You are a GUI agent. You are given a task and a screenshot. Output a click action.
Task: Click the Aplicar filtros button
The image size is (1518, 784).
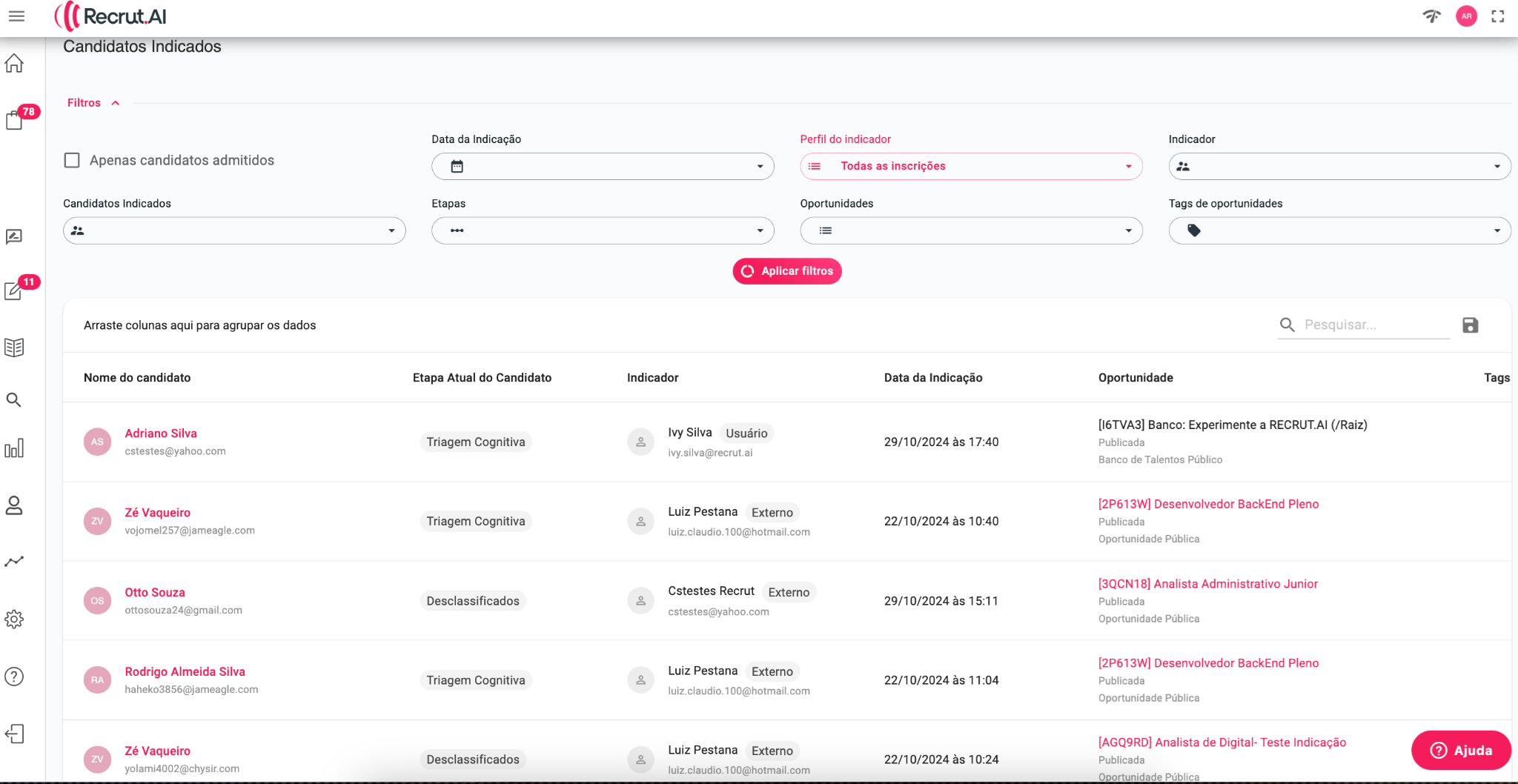tap(787, 271)
